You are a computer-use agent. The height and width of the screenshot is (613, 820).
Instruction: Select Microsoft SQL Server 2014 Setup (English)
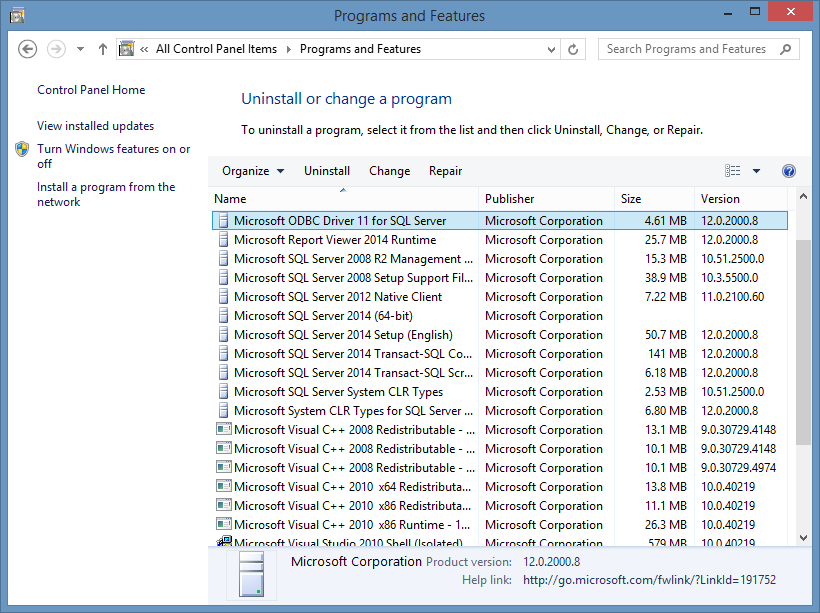point(499,335)
